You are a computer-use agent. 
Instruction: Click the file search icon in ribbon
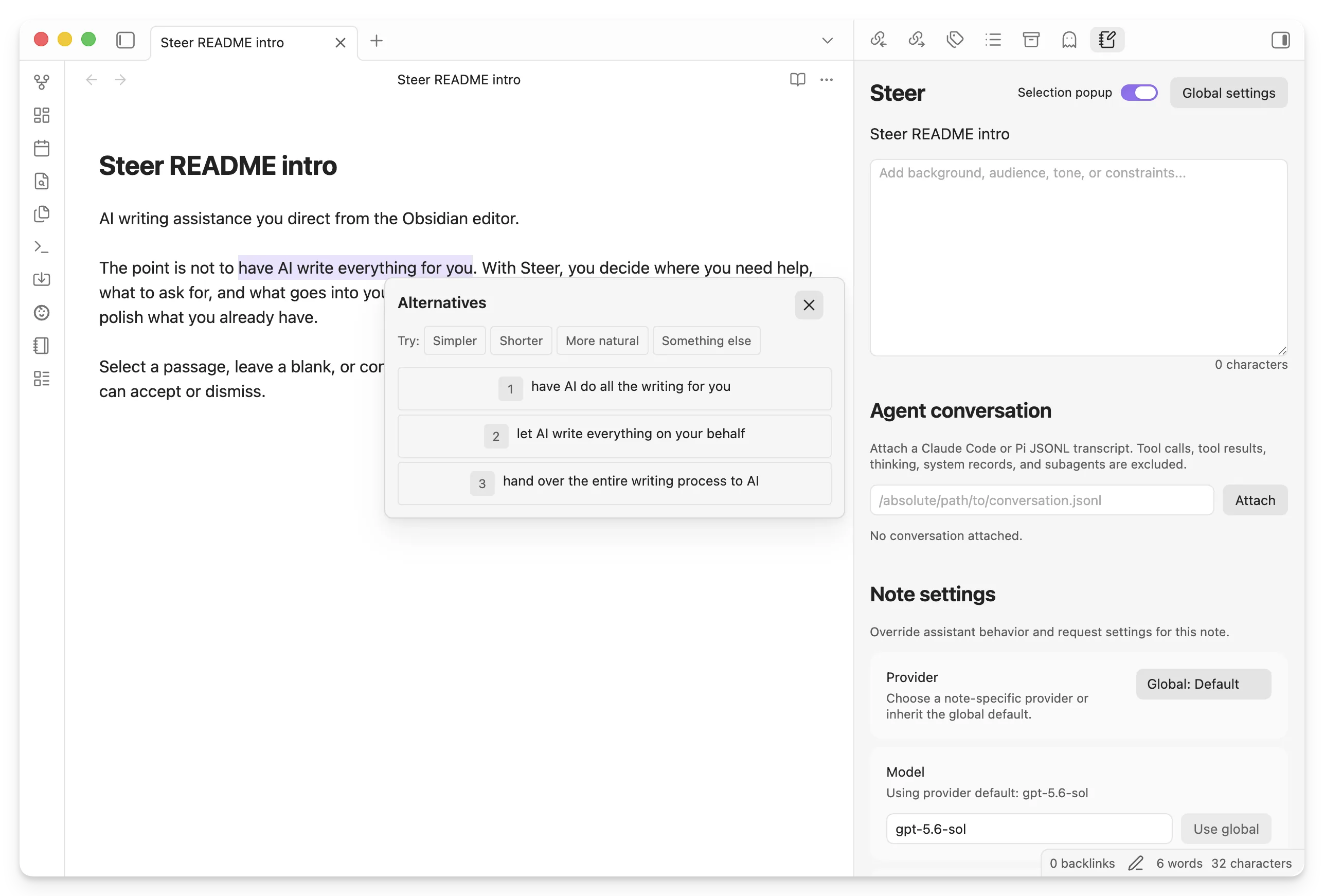coord(42,181)
